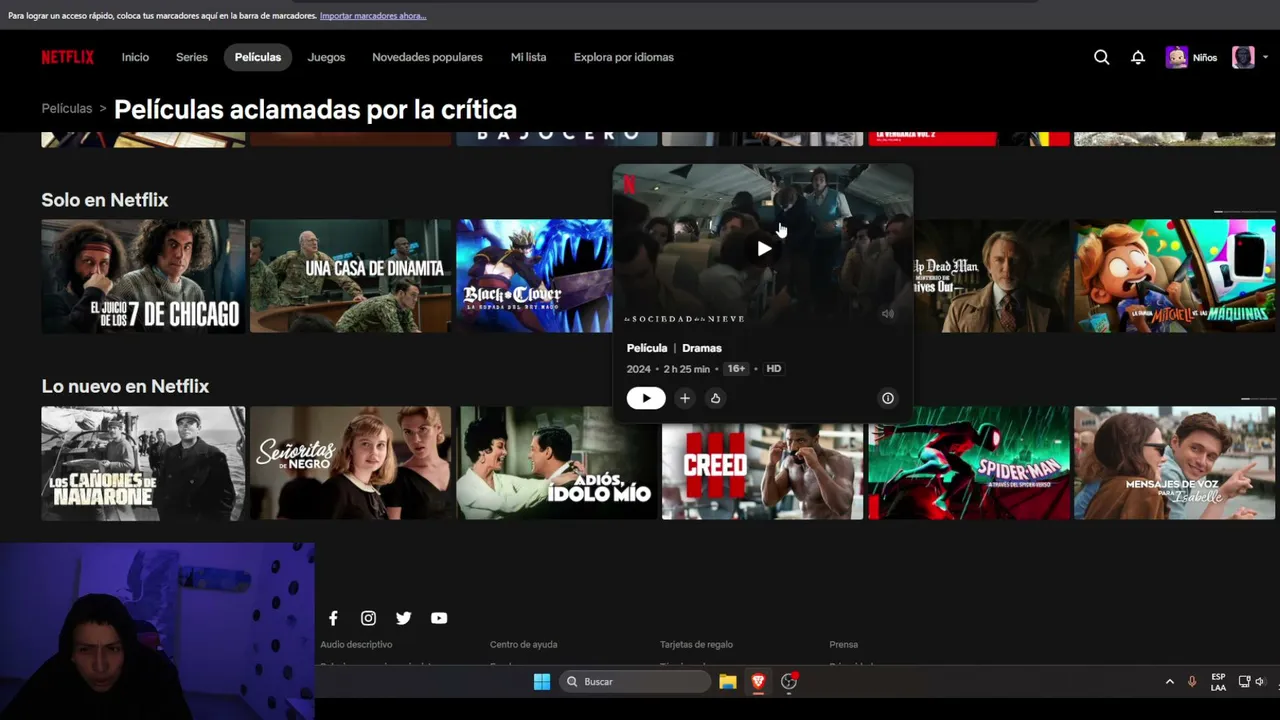1280x720 pixels.
Task: Open the Creed III thumbnail
Action: click(762, 471)
